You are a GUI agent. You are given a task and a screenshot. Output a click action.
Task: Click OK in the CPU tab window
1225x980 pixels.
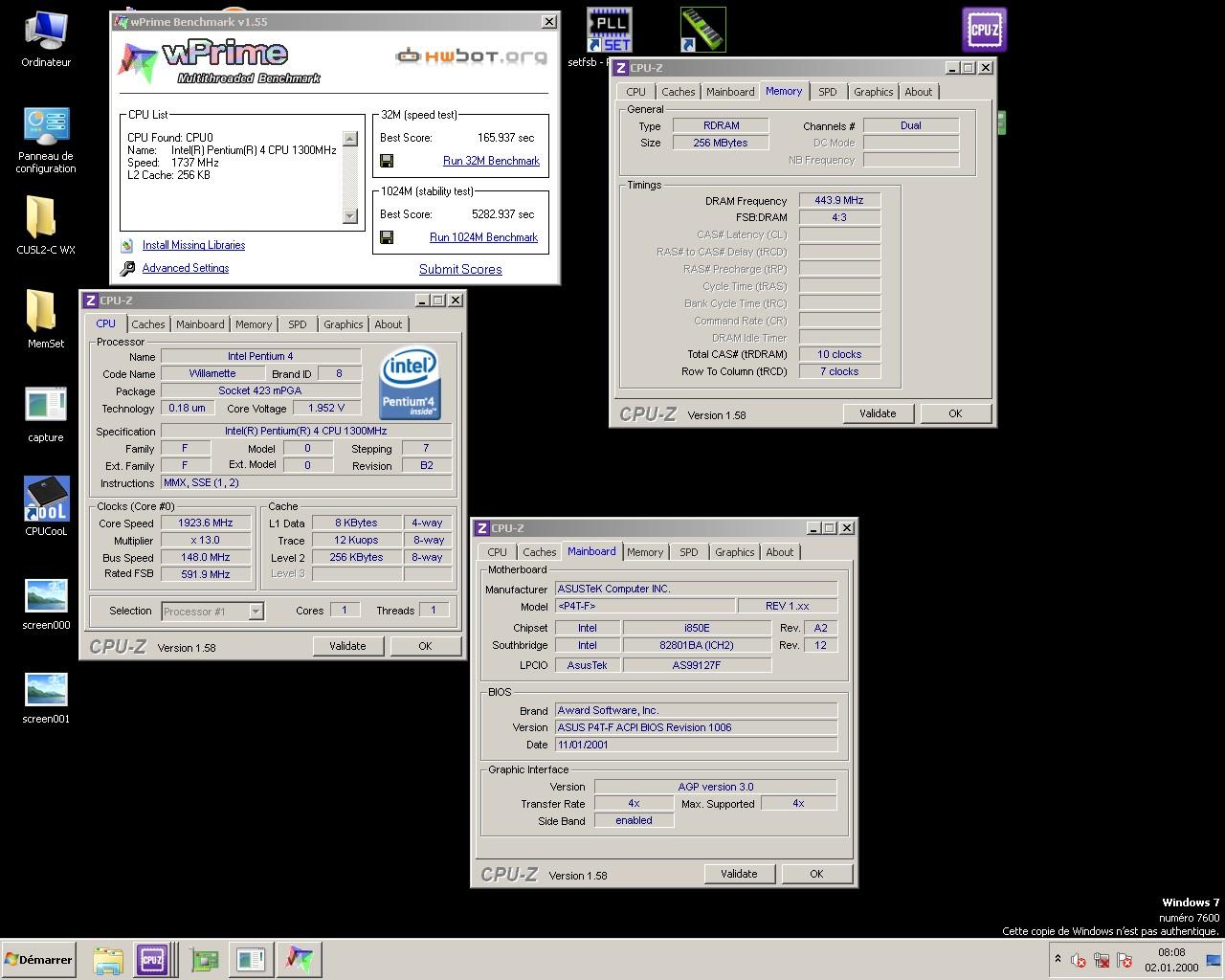(x=425, y=646)
